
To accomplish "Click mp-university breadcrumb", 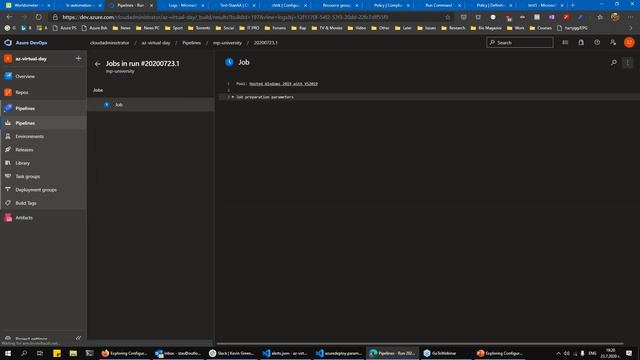I will 227,42.
